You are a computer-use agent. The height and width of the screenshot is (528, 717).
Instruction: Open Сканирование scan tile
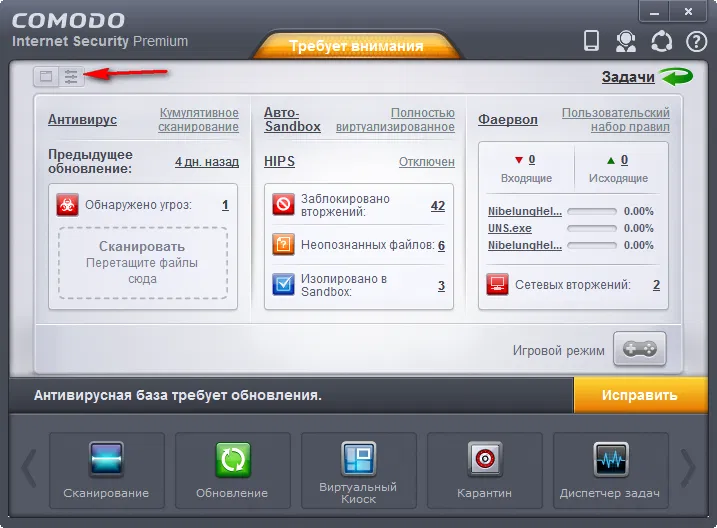[x=107, y=470]
